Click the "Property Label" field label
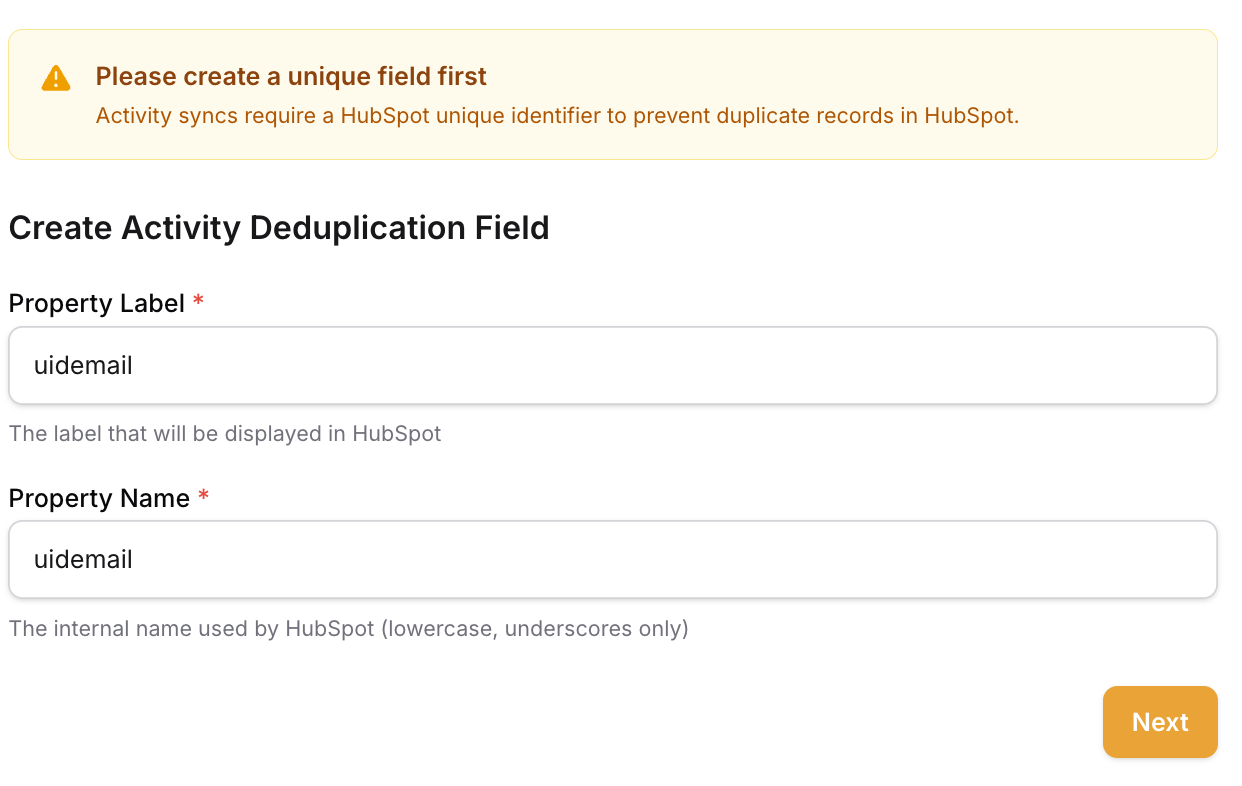Viewport: 1242px width, 786px height. [96, 303]
